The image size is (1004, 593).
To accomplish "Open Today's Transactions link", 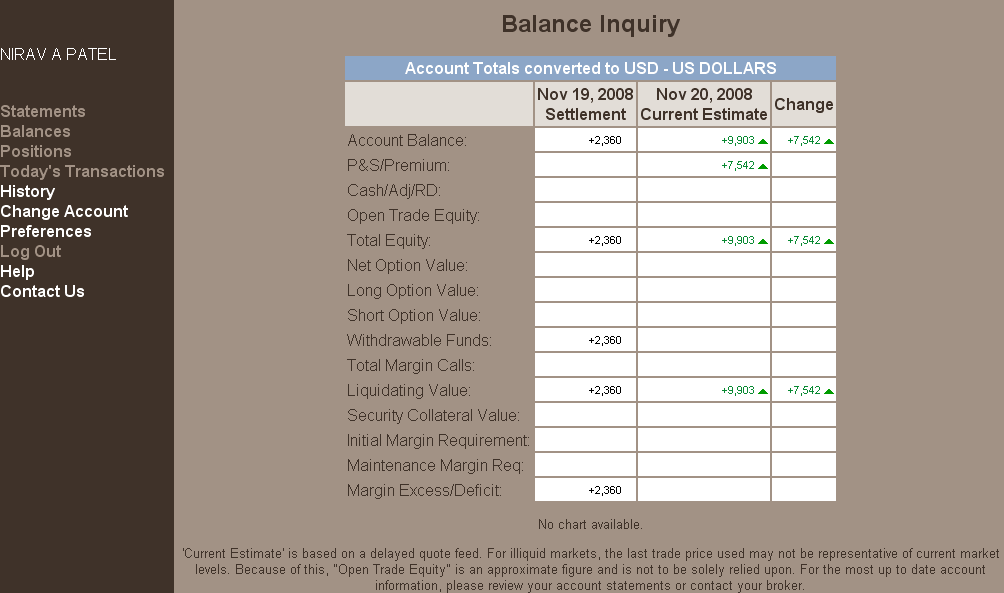I will (x=82, y=171).
